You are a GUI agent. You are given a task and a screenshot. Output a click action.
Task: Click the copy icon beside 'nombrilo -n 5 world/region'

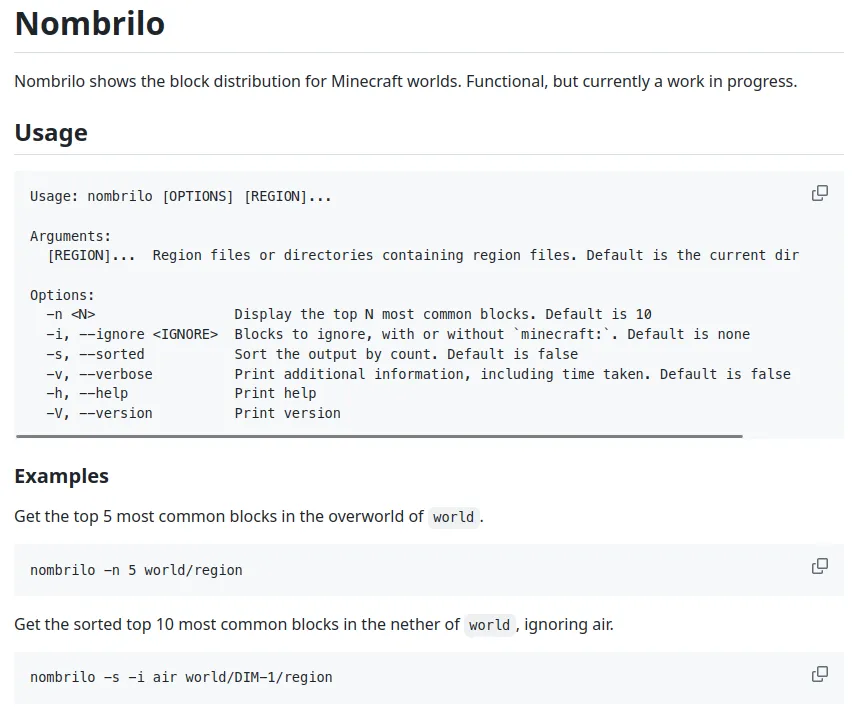(820, 566)
